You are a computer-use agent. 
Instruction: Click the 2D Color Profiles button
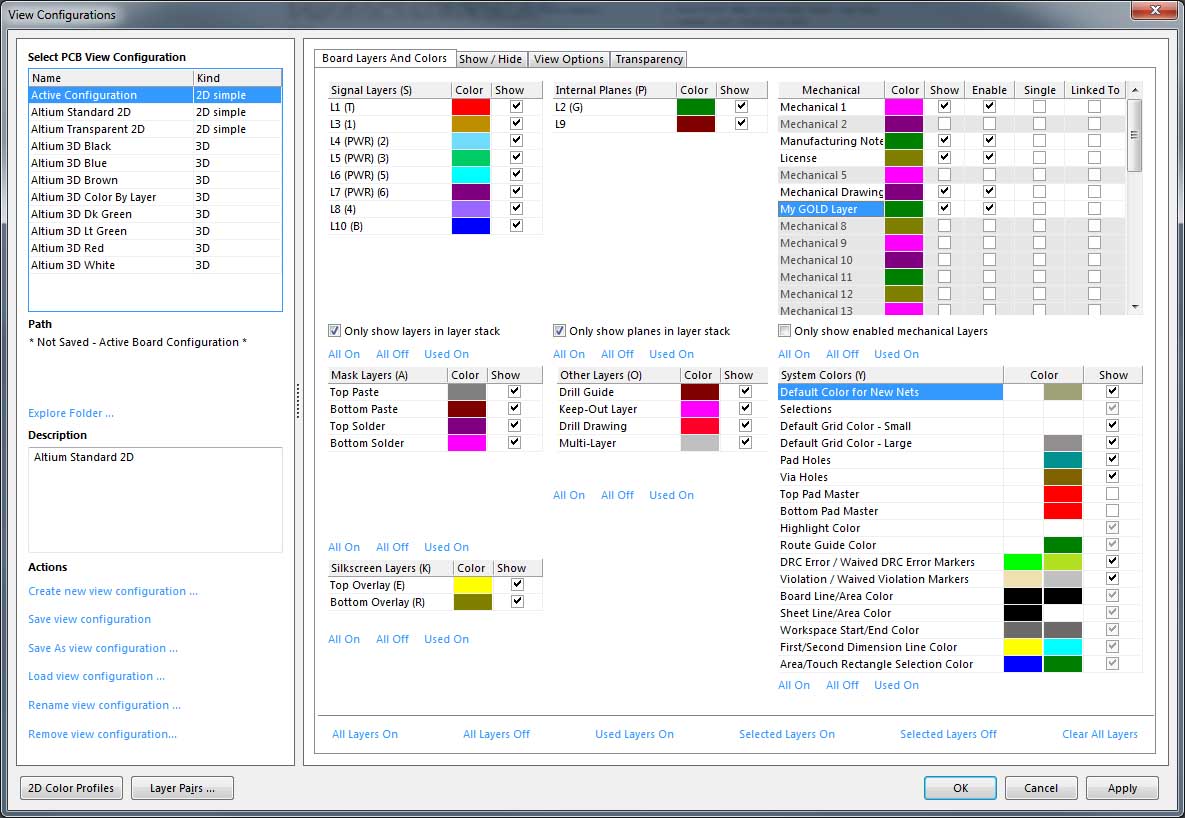tap(71, 788)
